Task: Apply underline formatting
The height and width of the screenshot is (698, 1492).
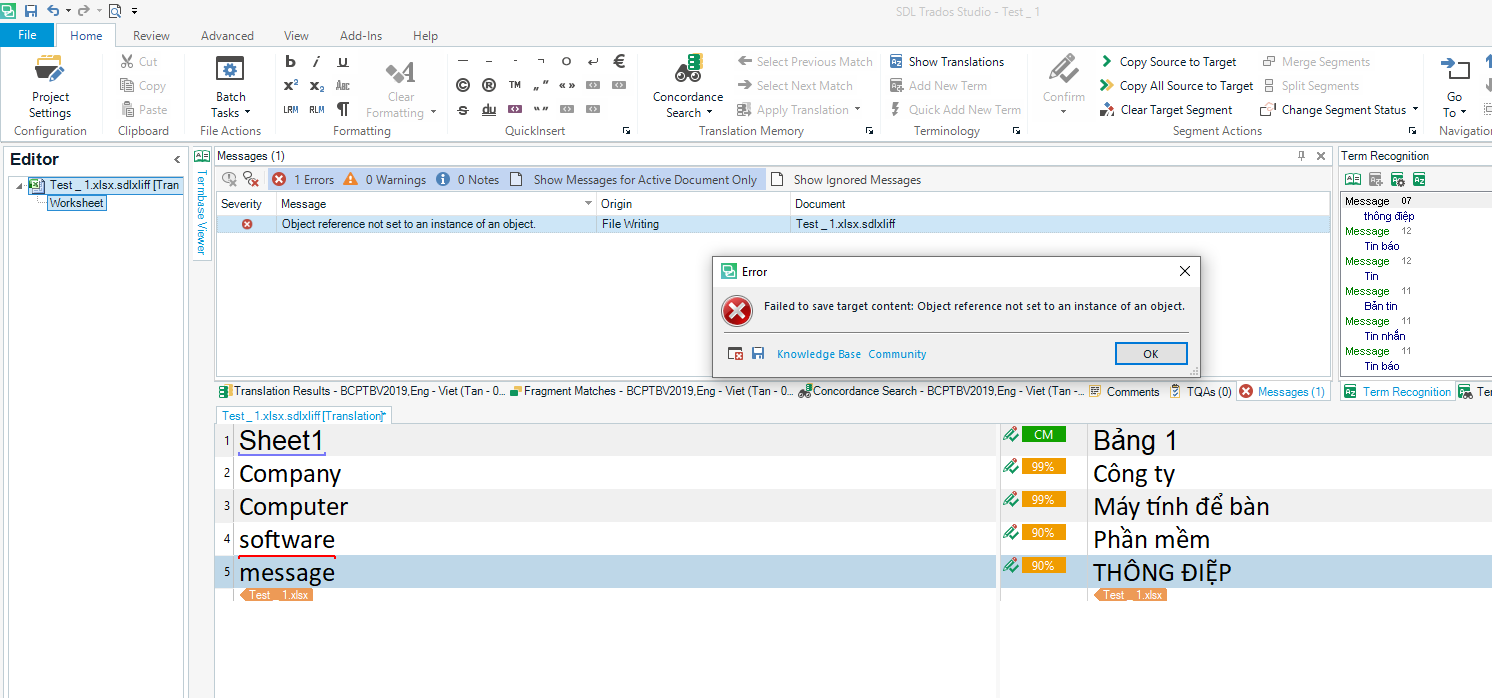Action: 343,62
